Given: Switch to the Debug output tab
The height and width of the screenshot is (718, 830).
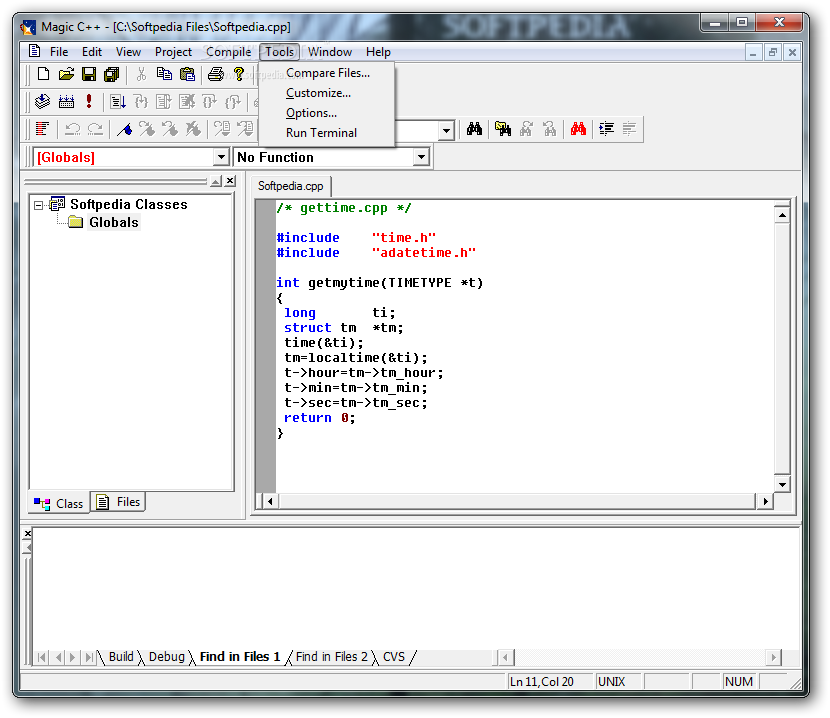Looking at the screenshot, I should (x=166, y=657).
